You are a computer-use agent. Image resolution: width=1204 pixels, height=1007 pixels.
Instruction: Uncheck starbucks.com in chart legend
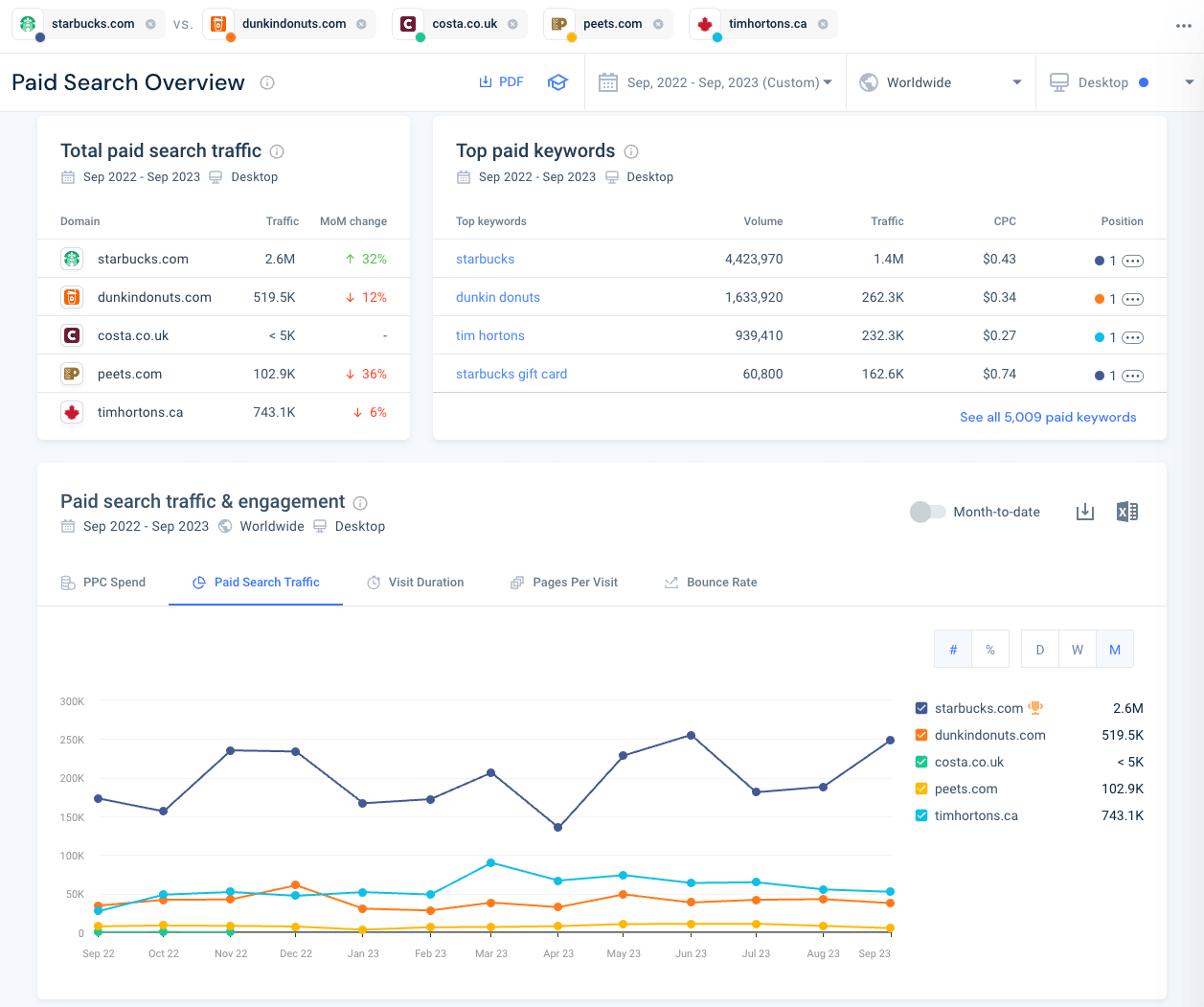coord(921,708)
